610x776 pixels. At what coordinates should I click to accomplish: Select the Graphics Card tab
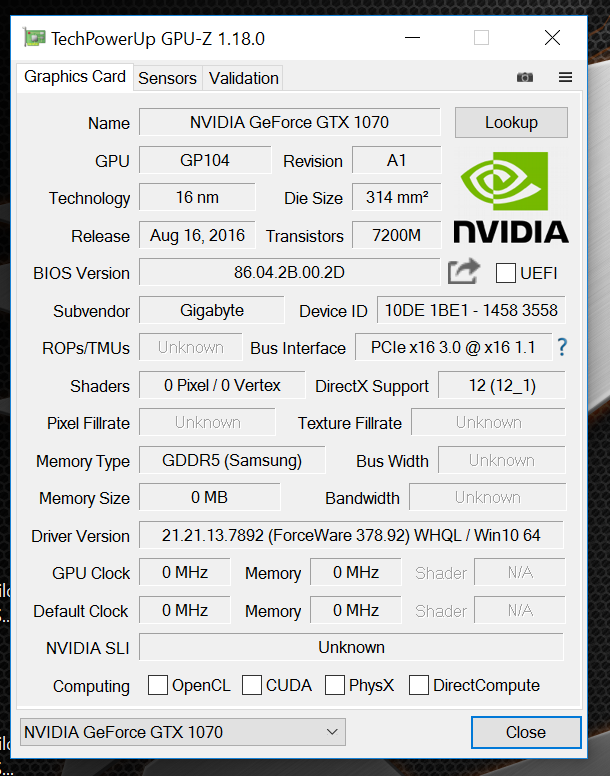point(75,77)
